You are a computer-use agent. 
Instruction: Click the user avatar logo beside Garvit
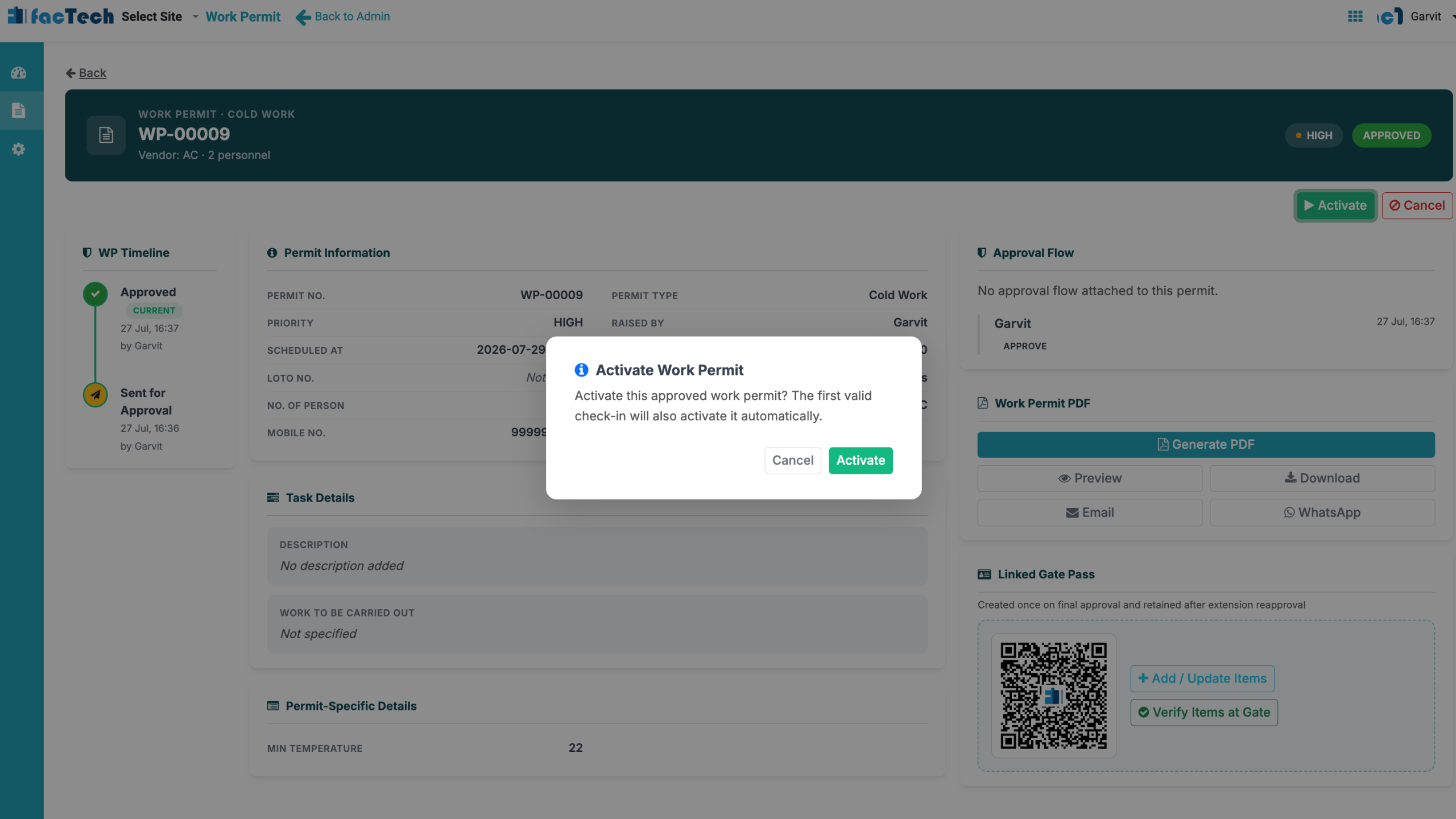[1389, 16]
